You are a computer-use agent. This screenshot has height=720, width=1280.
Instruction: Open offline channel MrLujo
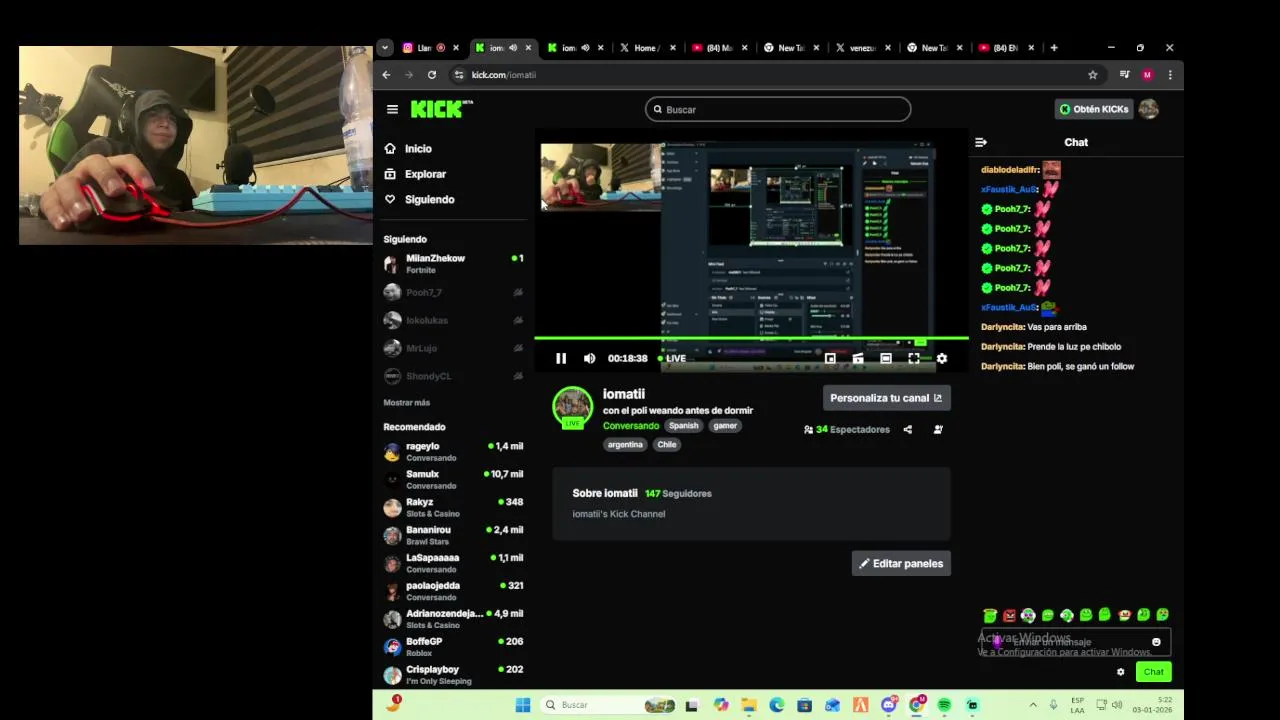click(454, 348)
